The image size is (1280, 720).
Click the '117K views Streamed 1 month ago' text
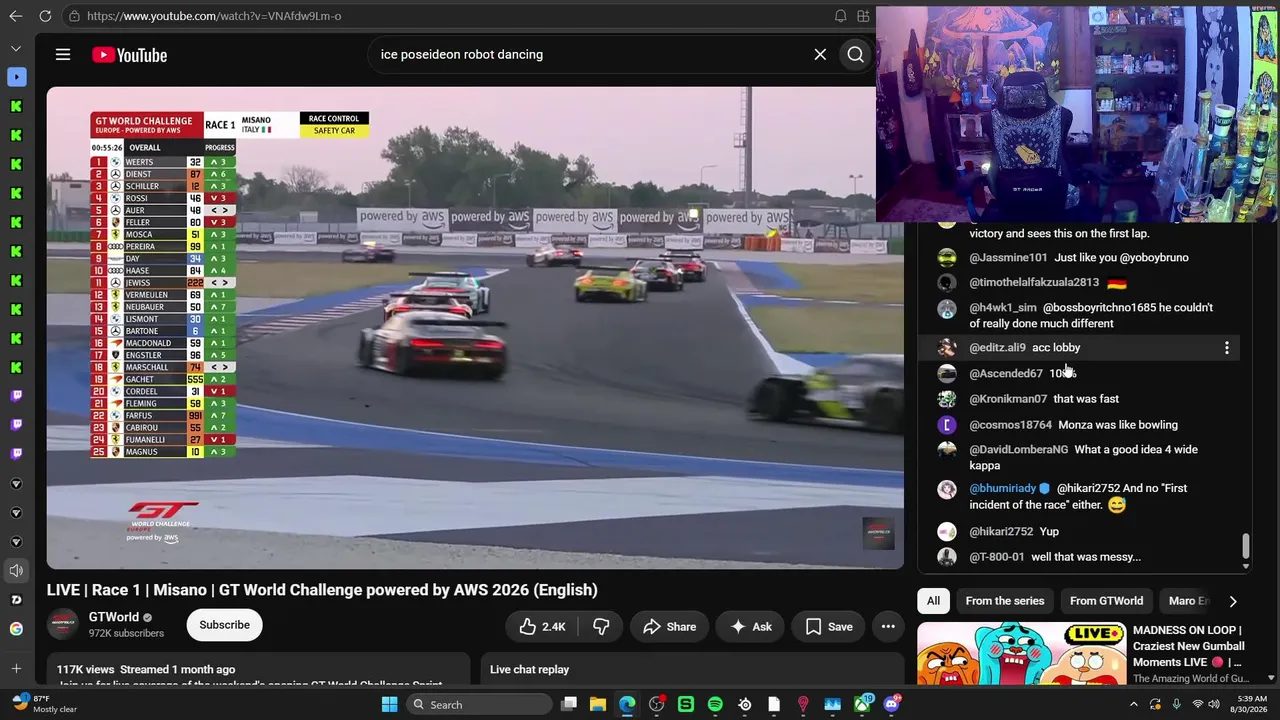(146, 670)
